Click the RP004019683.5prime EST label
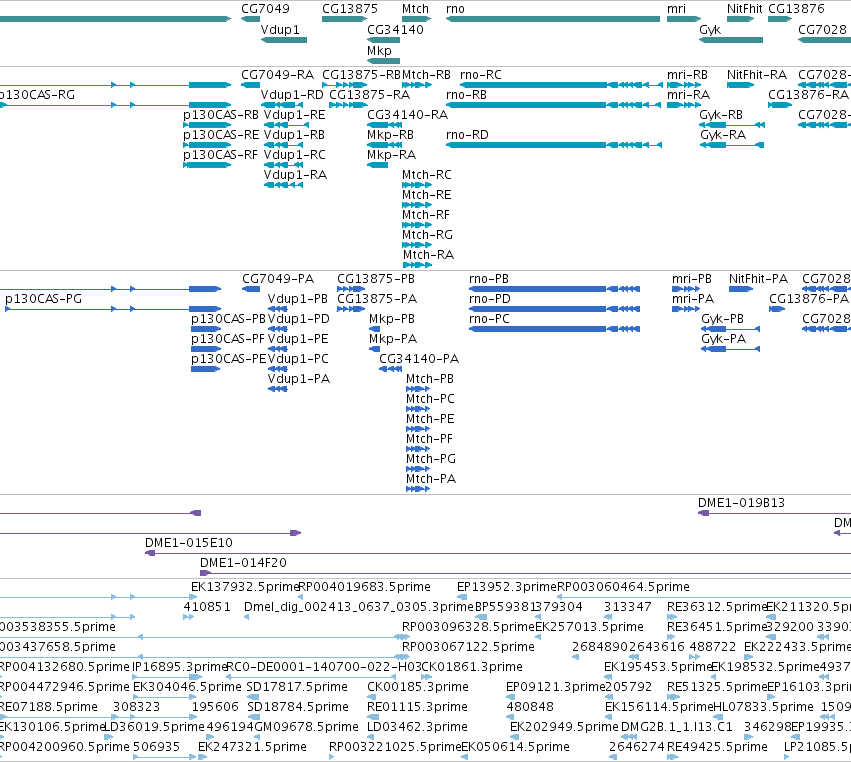851x762 pixels. tap(365, 587)
